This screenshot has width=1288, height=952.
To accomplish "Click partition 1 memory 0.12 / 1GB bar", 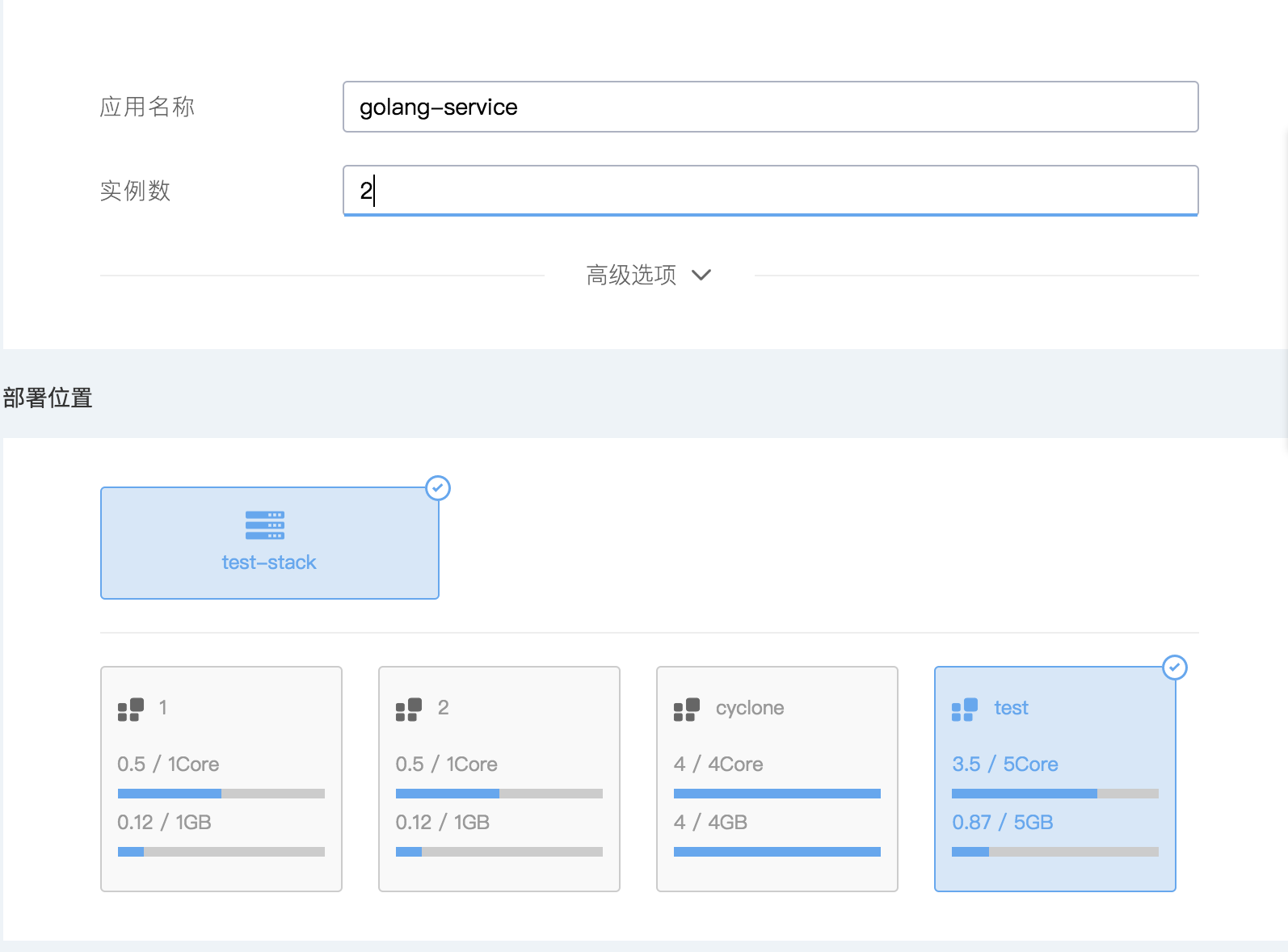I will [221, 852].
